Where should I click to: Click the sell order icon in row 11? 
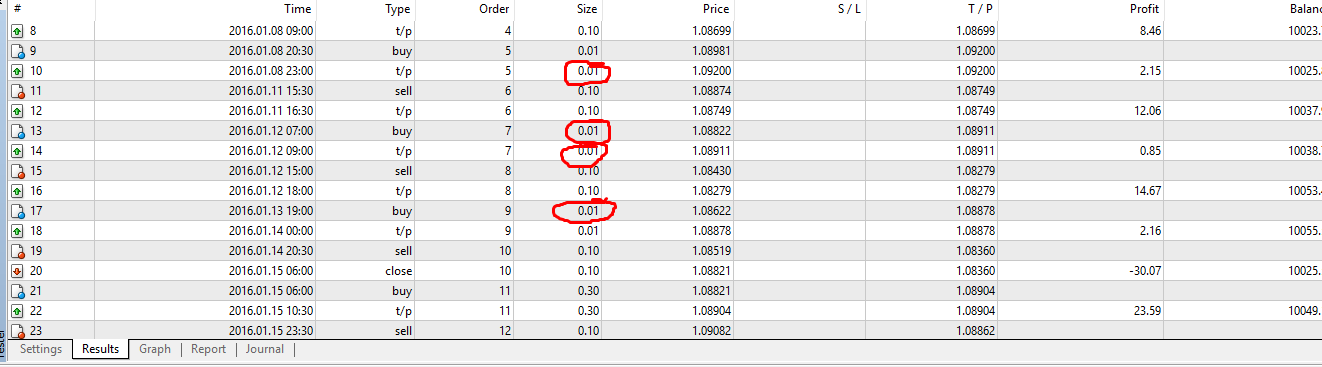[x=17, y=91]
